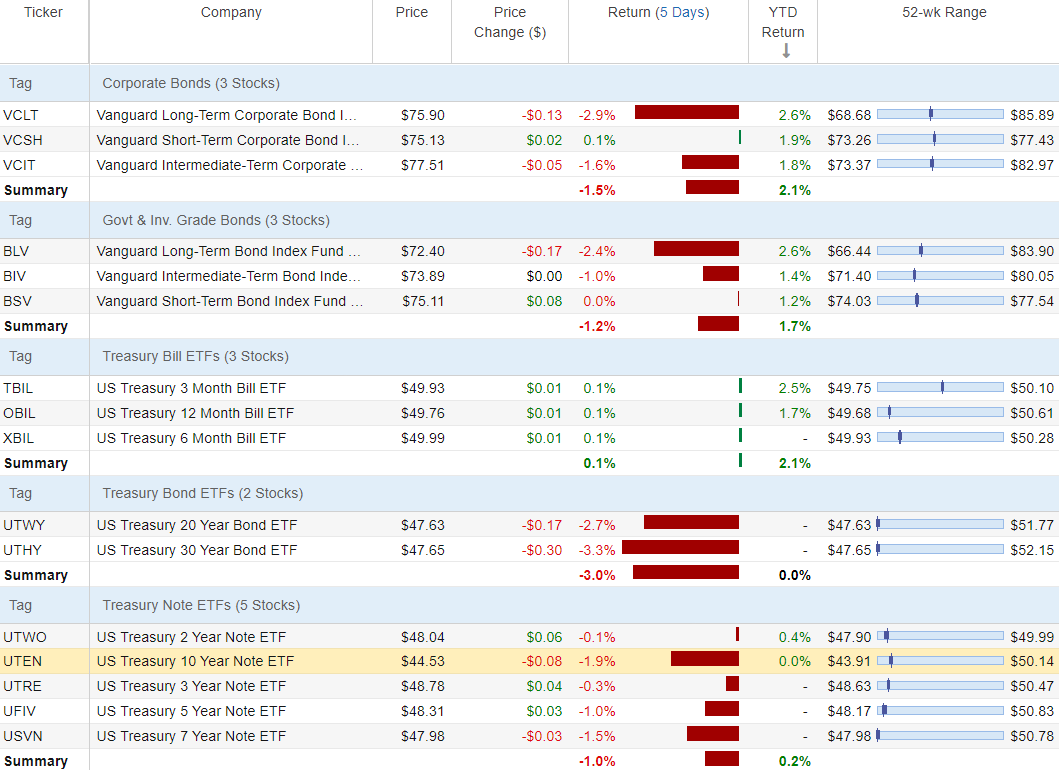Click the TBIL YTD return 2.5%

click(x=795, y=388)
